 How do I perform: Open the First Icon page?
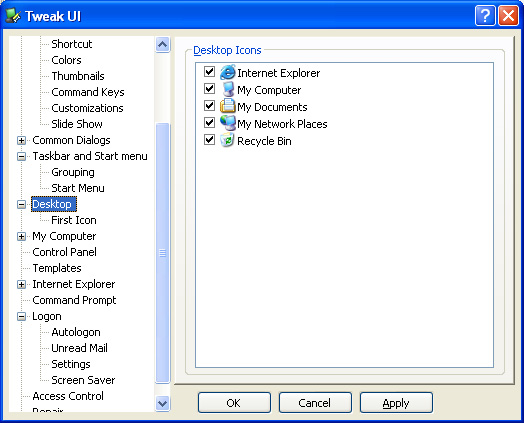[x=74, y=221]
